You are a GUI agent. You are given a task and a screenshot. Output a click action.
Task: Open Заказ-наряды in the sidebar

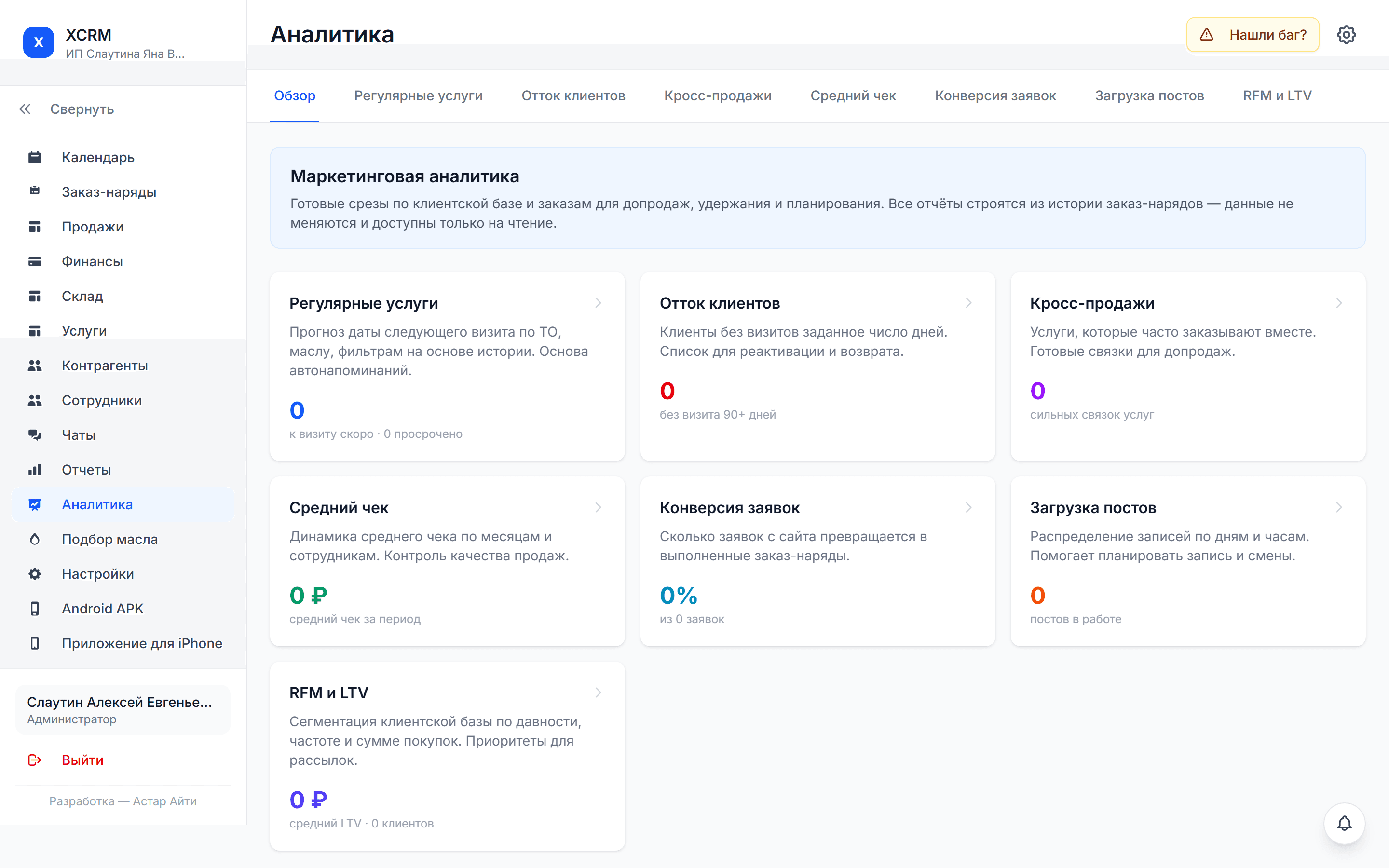(x=123, y=192)
